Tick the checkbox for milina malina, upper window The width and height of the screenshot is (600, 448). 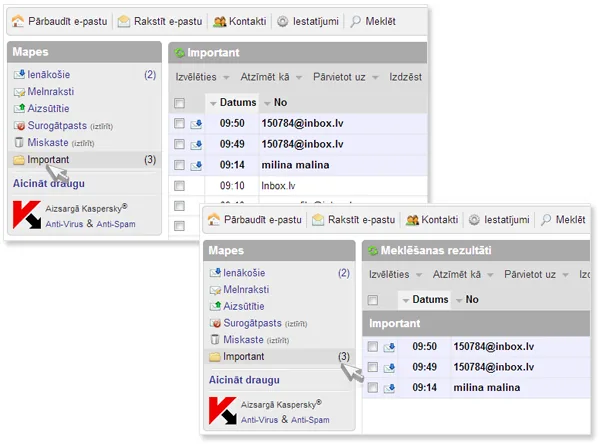click(179, 165)
